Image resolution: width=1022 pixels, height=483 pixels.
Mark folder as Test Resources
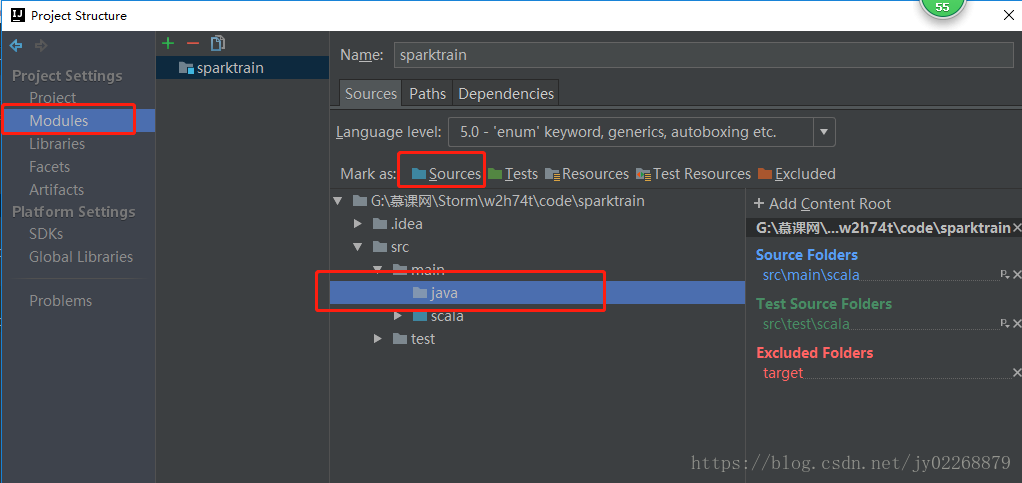[694, 174]
